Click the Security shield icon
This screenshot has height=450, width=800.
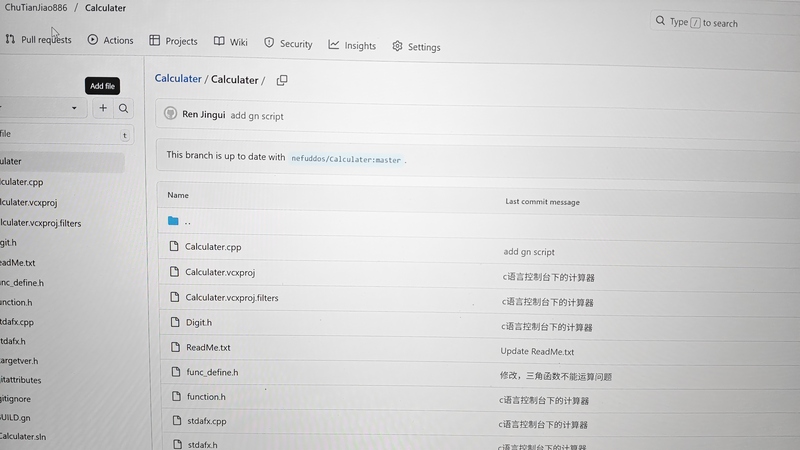tap(269, 43)
